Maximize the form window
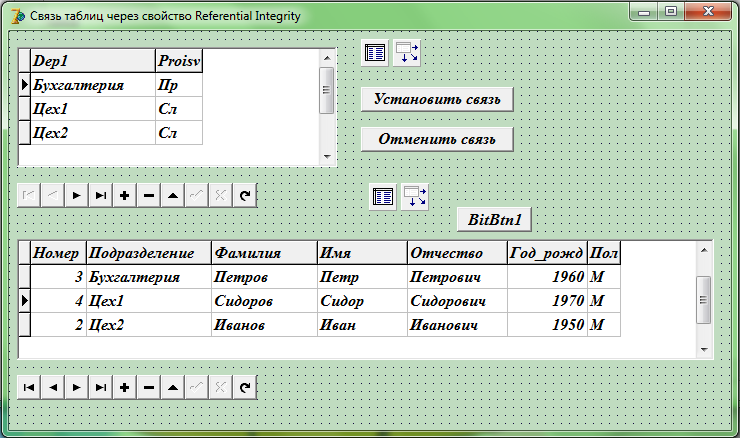The image size is (740, 438). 671,11
